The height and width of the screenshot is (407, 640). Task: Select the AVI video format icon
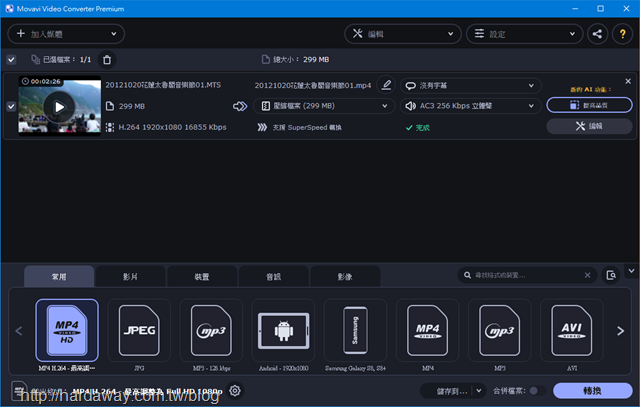(572, 330)
